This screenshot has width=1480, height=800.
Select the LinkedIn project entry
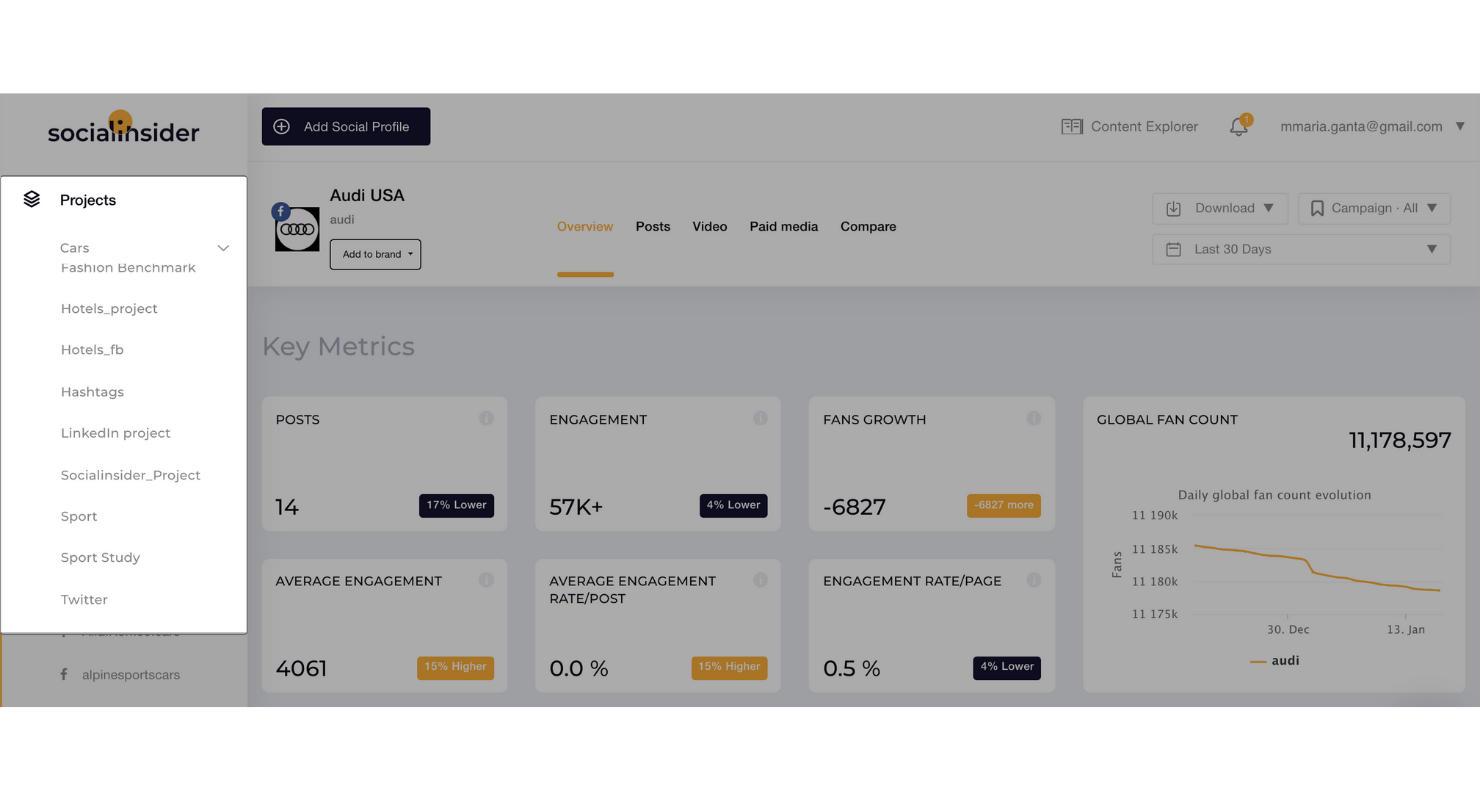click(x=115, y=433)
